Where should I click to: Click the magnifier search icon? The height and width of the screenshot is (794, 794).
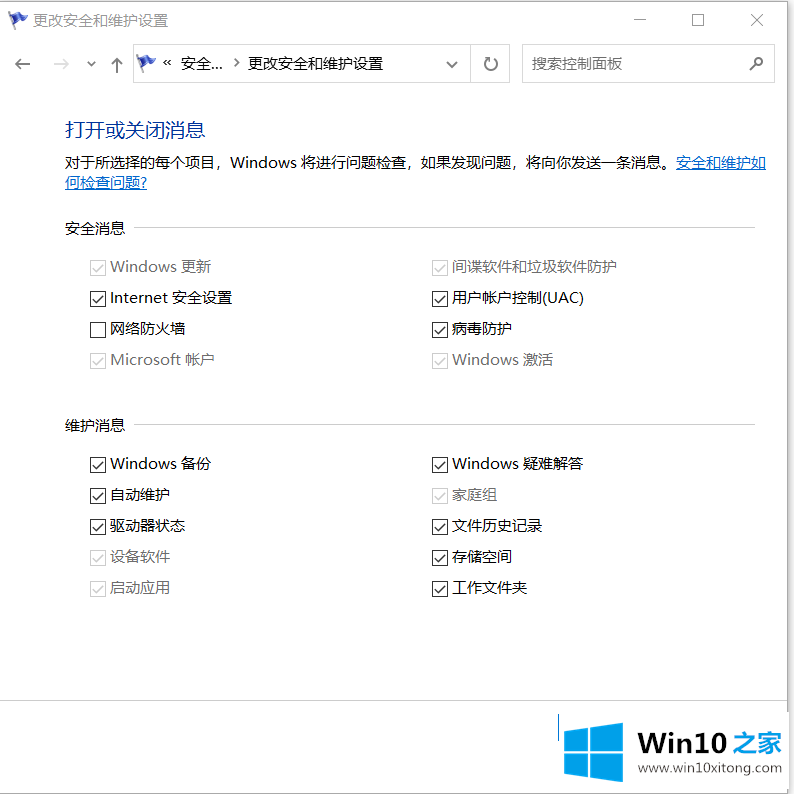tap(756, 64)
